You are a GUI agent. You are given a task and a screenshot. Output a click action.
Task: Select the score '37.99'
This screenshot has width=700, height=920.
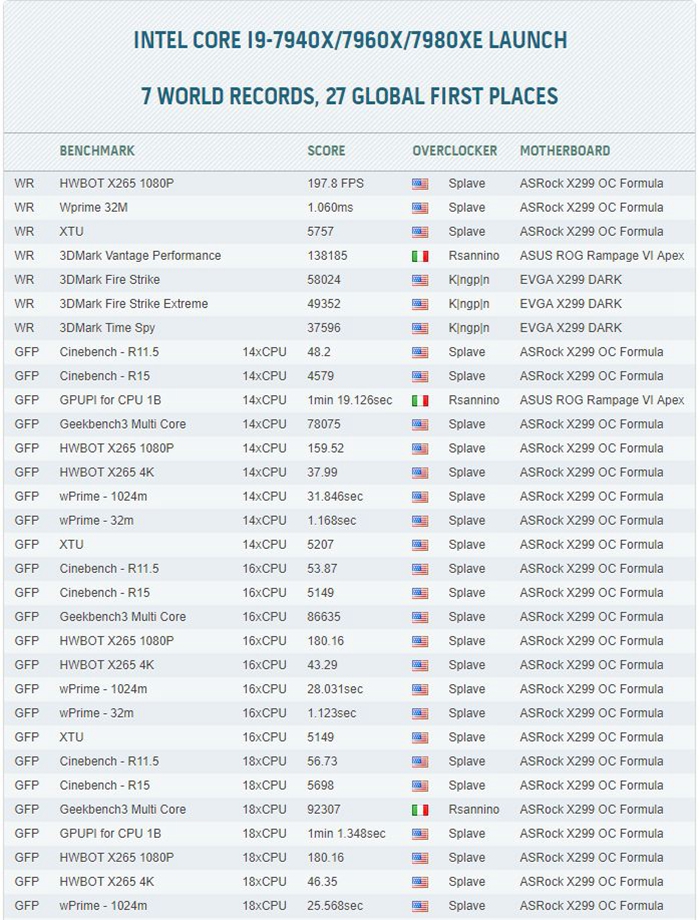[323, 472]
